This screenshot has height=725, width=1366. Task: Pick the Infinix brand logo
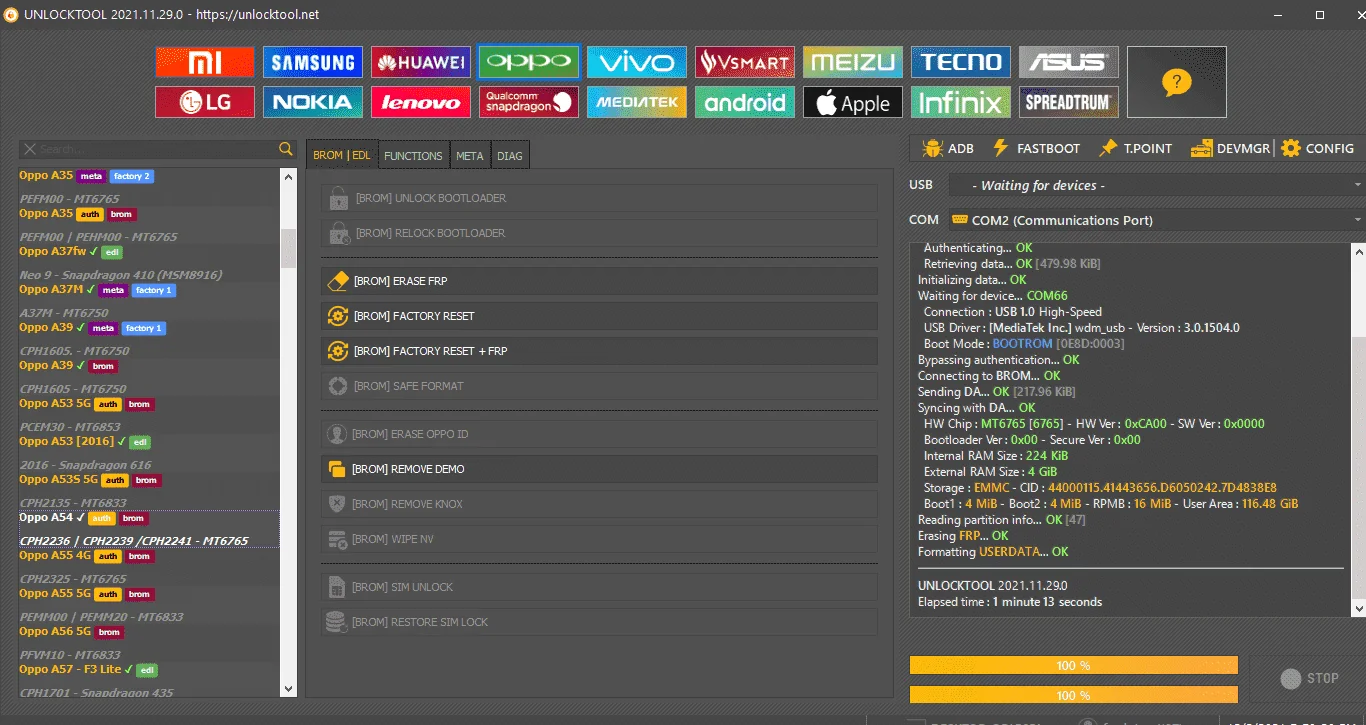coord(961,102)
